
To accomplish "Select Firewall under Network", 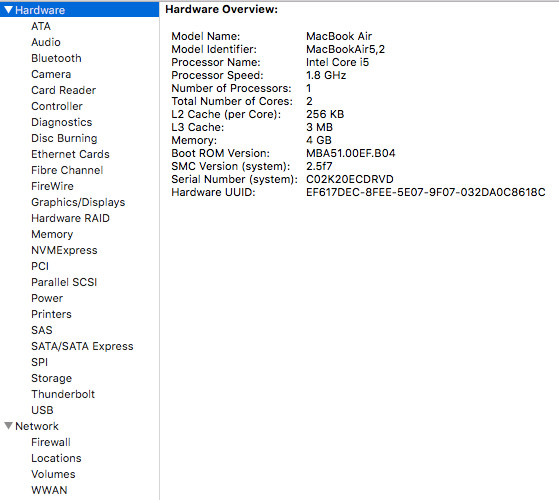I will click(x=51, y=442).
